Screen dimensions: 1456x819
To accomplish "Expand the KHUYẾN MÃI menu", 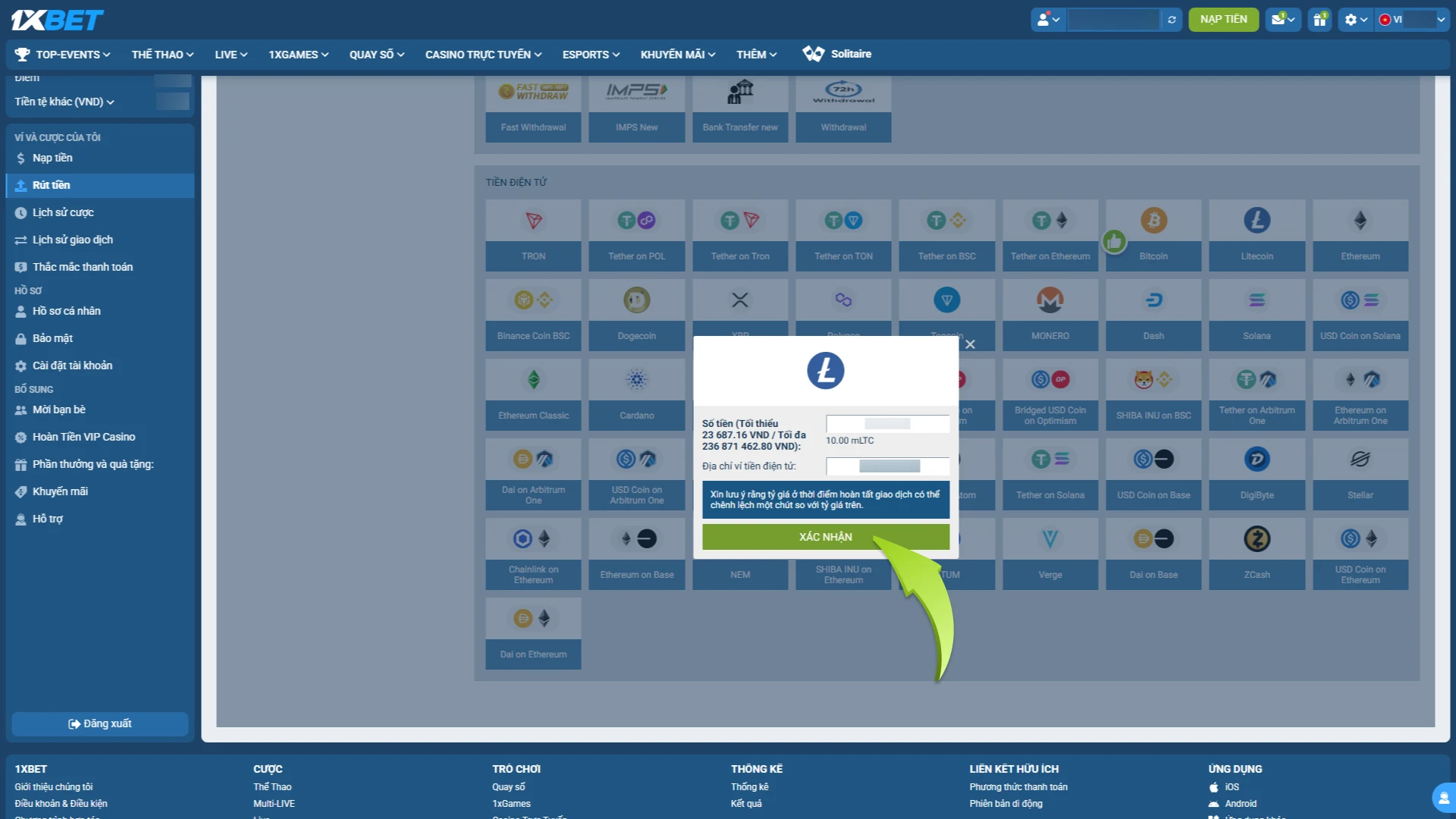I will (677, 55).
